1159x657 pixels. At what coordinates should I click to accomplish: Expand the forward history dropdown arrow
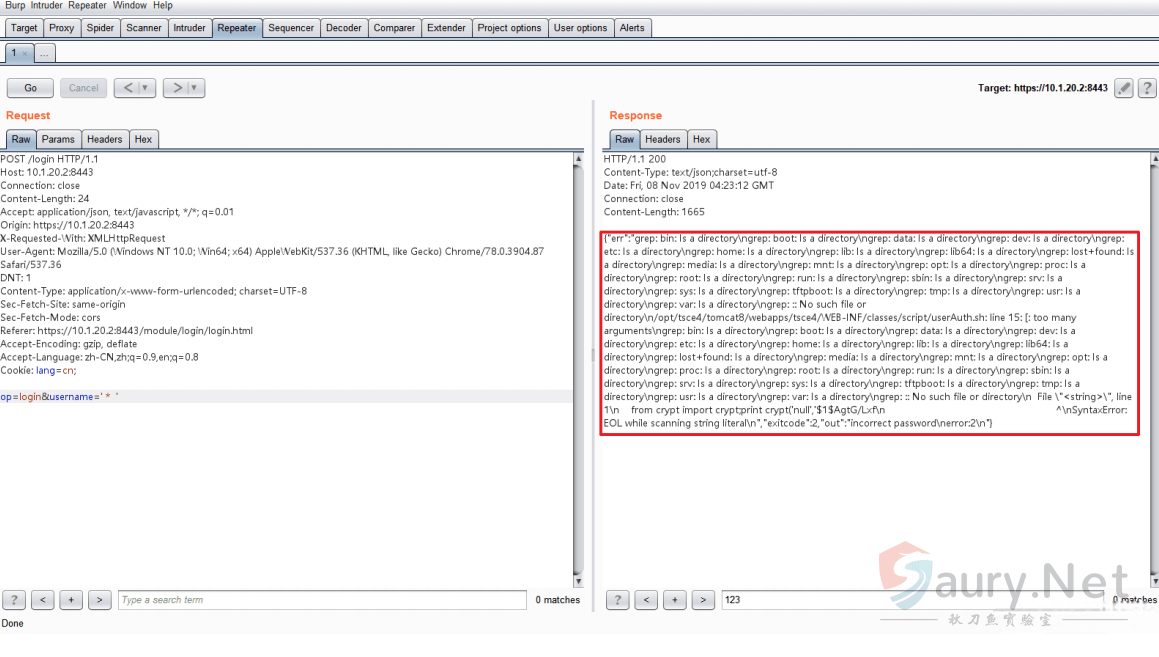195,88
